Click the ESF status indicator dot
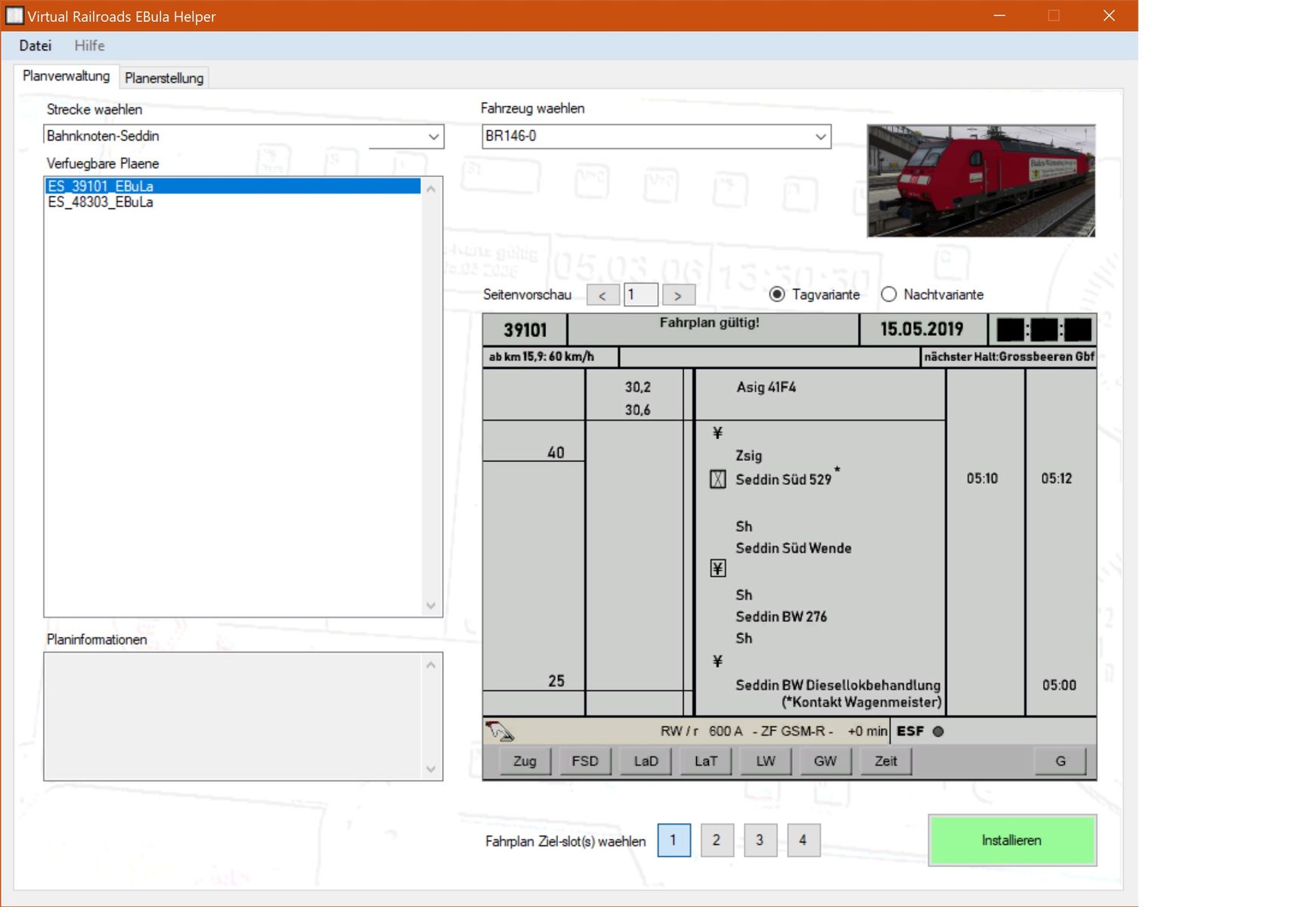The width and height of the screenshot is (1316, 907). click(938, 731)
